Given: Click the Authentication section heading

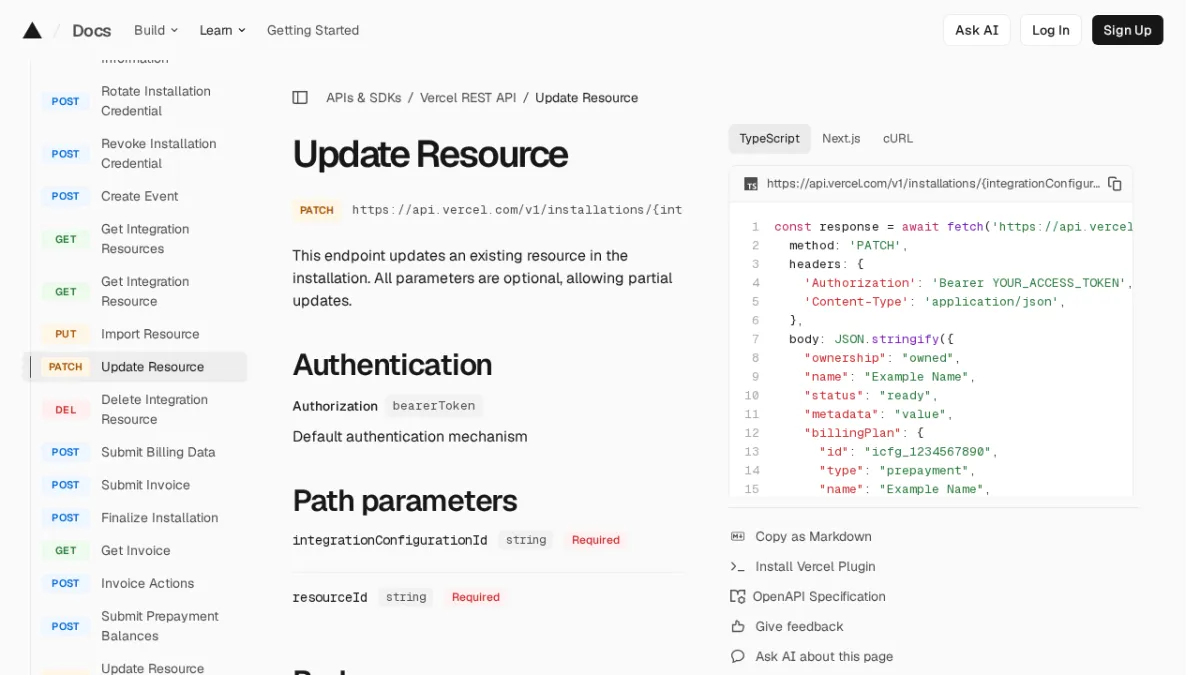Looking at the screenshot, I should (x=392, y=364).
